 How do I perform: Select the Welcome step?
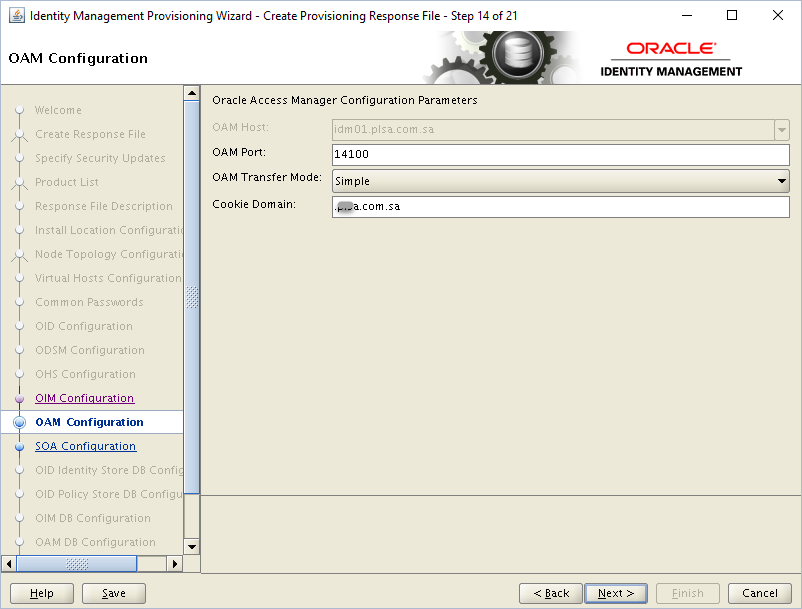(58, 110)
